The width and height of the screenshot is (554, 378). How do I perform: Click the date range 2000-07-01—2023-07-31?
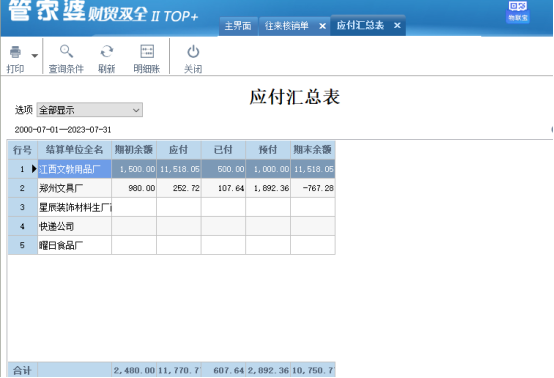63,130
